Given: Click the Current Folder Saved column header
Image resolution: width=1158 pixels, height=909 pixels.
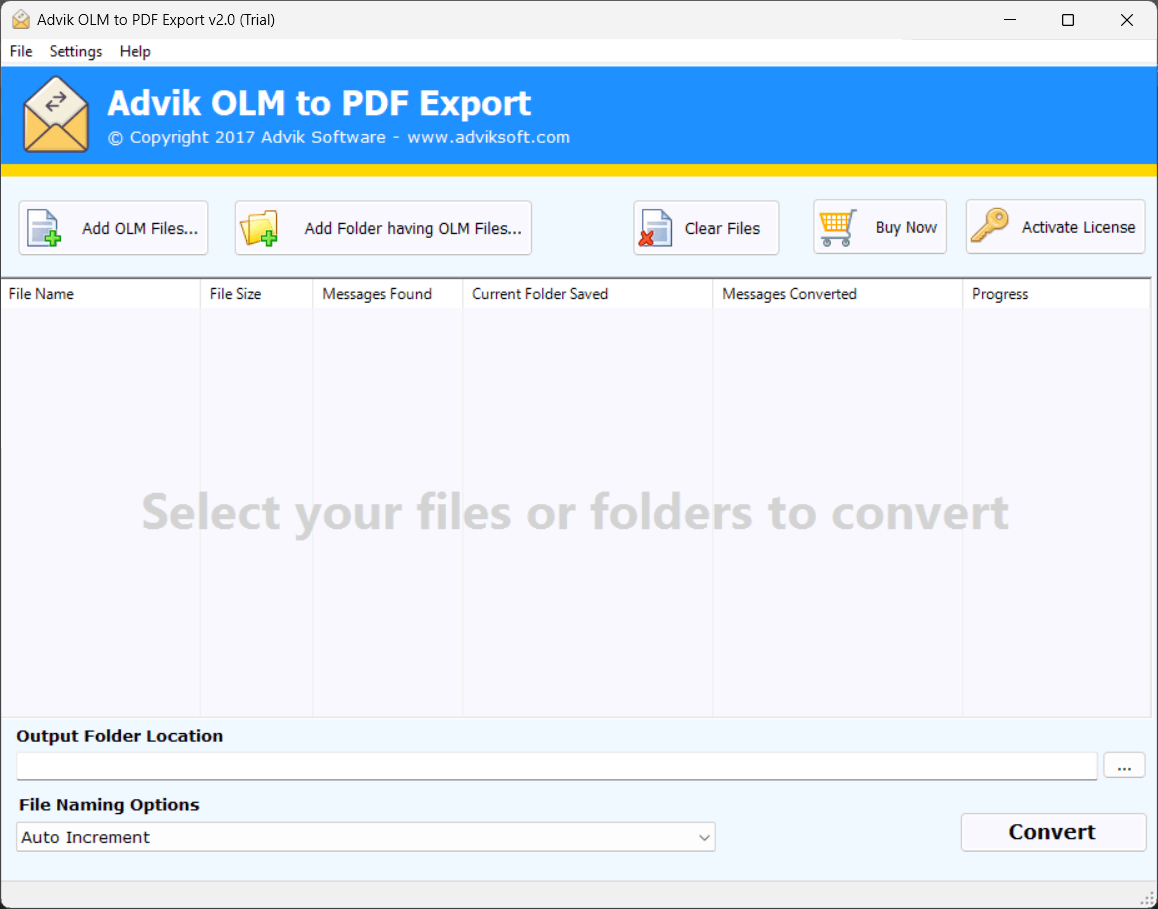Looking at the screenshot, I should point(587,294).
